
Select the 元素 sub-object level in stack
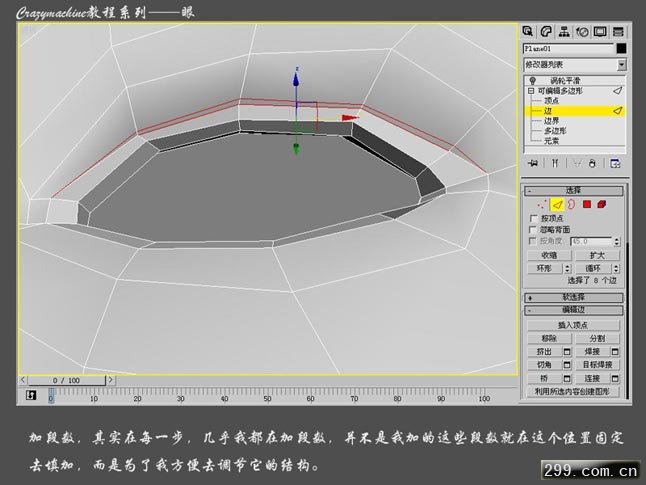tap(551, 141)
